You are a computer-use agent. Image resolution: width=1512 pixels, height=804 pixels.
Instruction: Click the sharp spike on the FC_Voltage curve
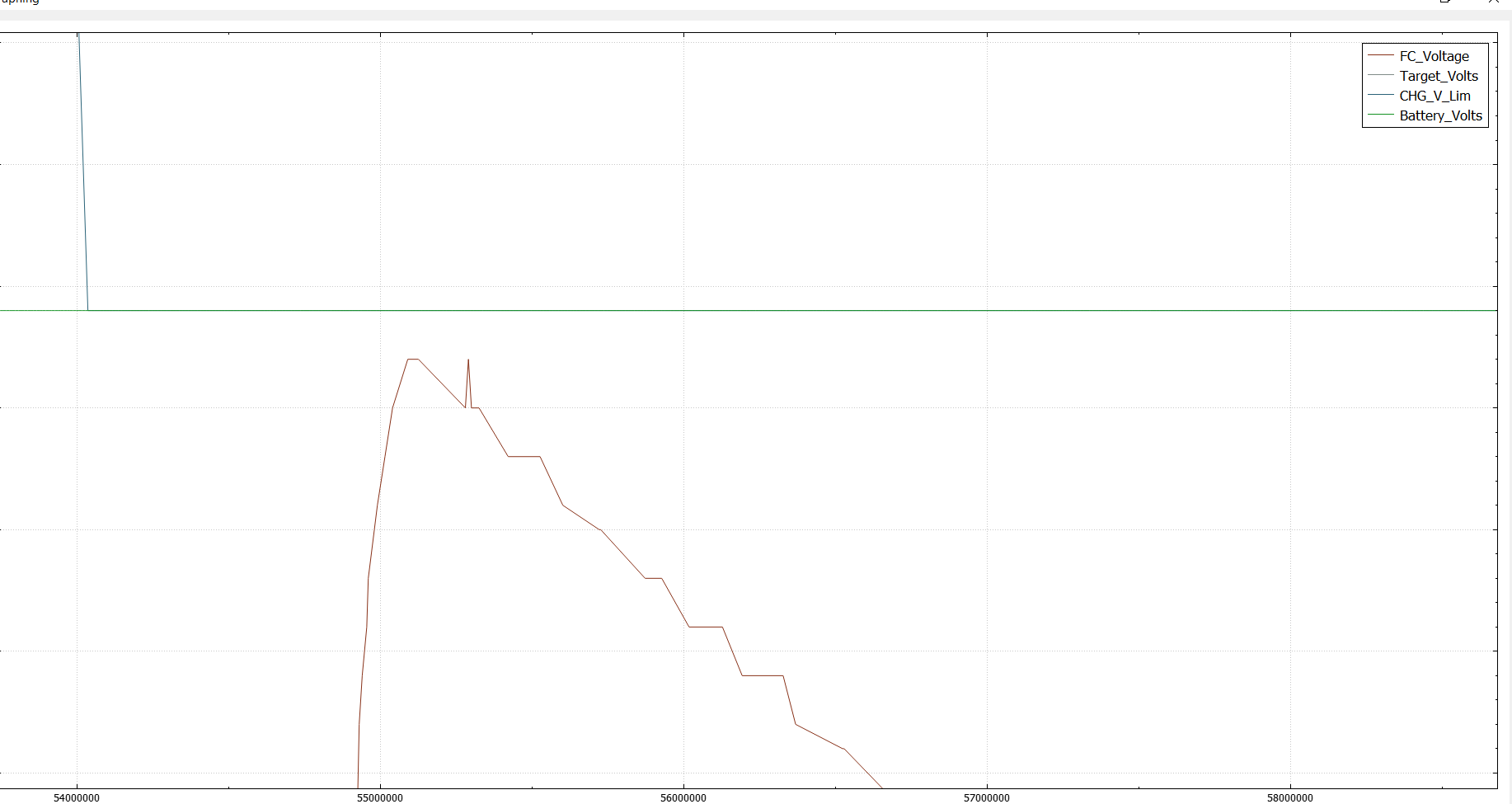pyautogui.click(x=468, y=361)
